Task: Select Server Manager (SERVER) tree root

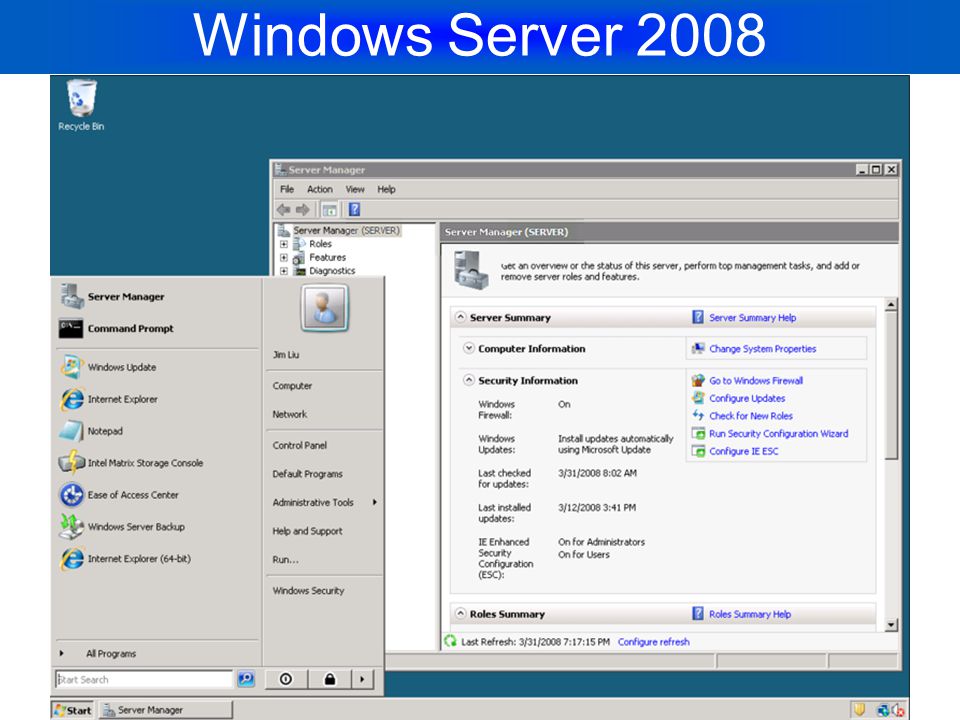Action: pos(346,230)
